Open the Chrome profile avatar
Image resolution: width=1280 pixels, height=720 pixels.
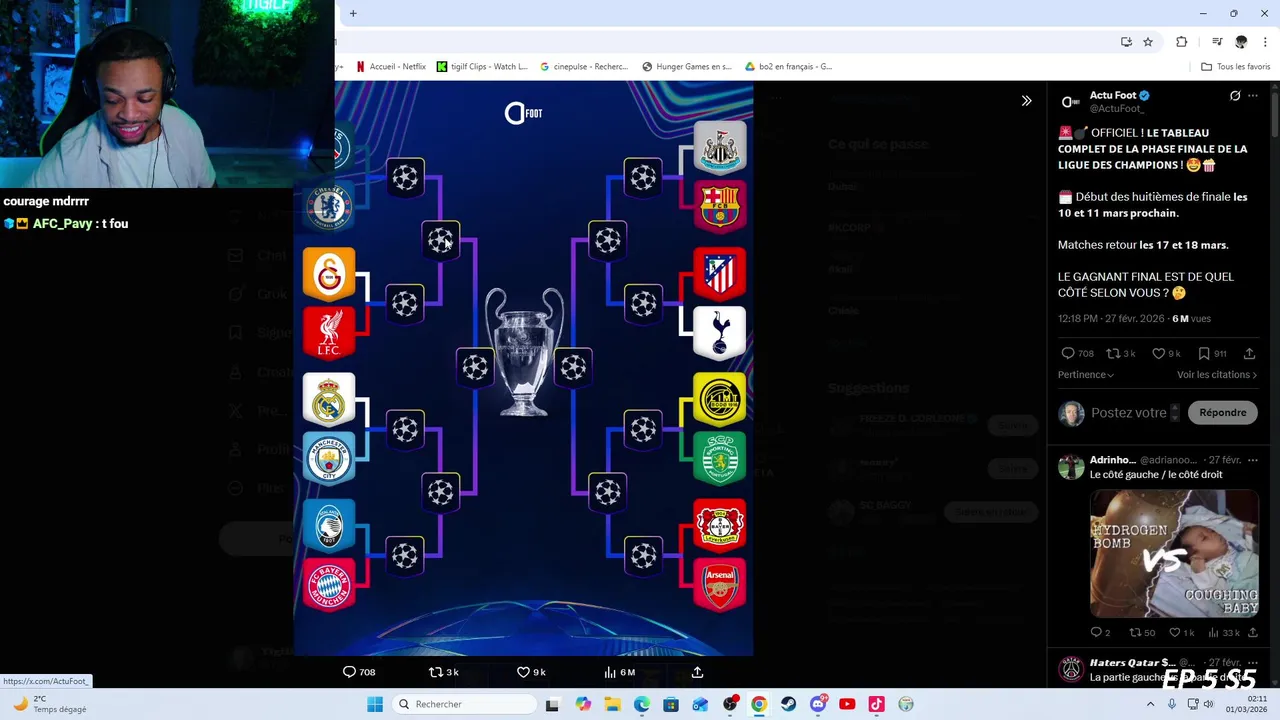[1241, 42]
